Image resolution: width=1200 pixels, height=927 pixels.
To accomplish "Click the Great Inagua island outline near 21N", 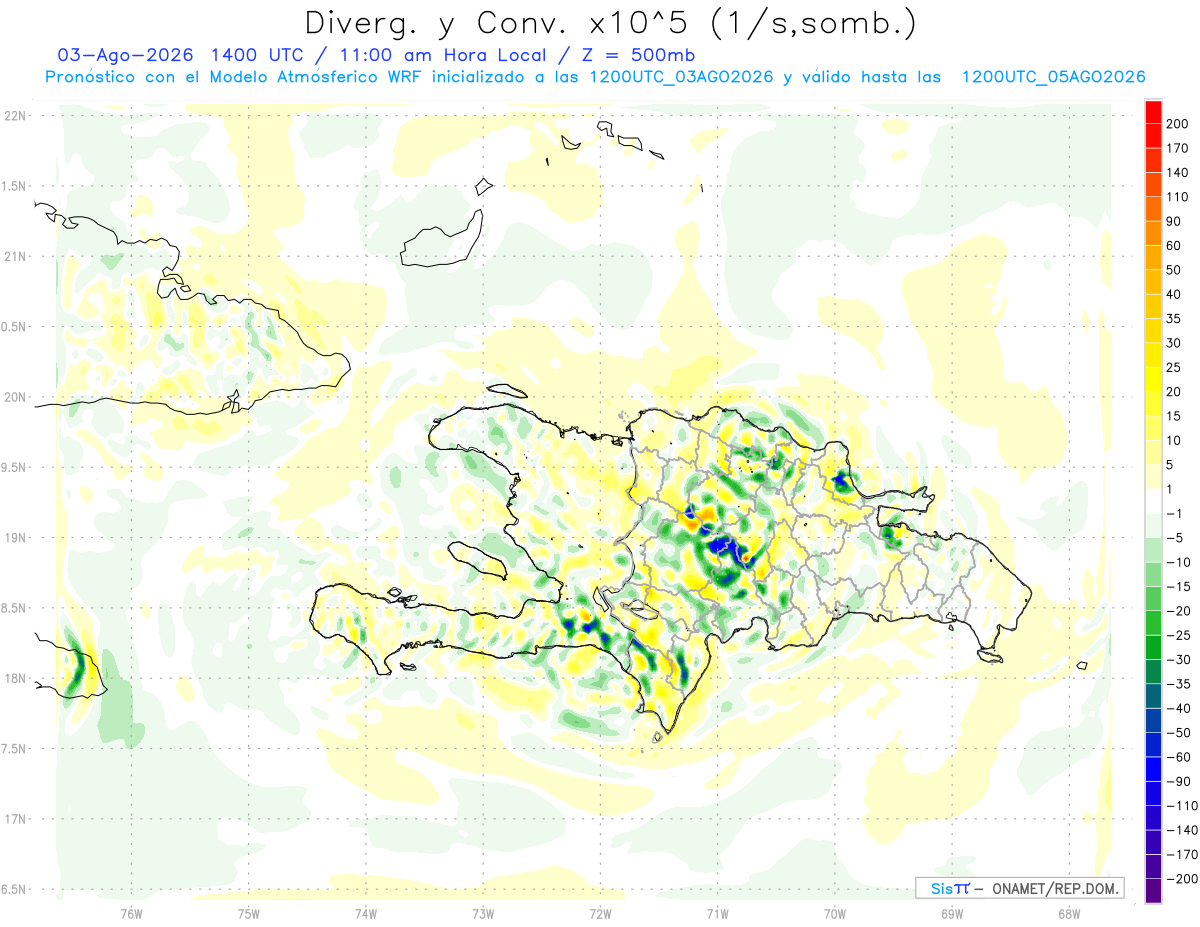I will point(440,240).
